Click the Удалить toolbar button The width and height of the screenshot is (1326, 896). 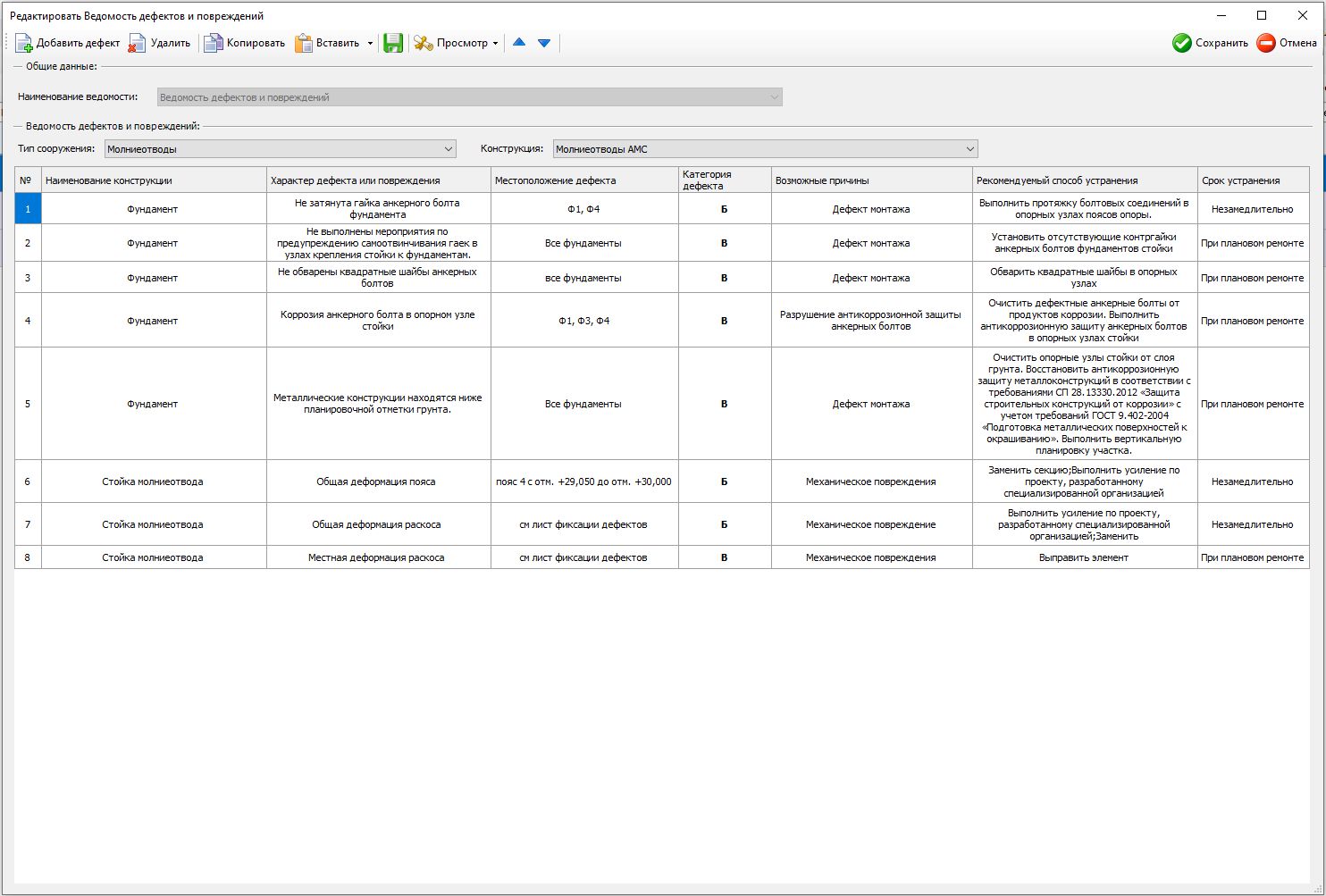[160, 43]
